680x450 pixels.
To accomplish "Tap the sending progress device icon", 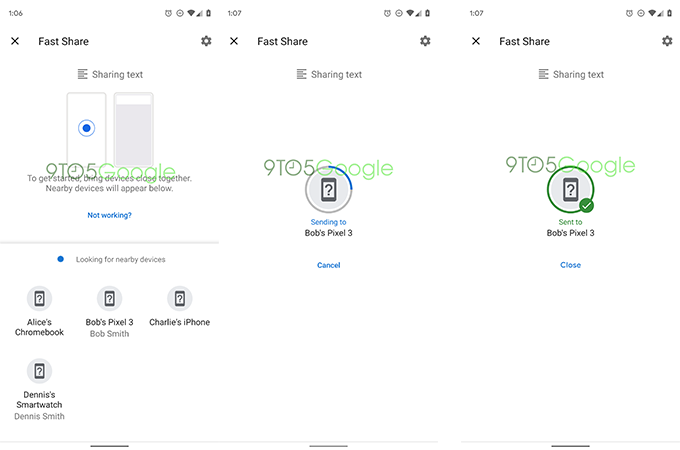I will [x=328, y=191].
